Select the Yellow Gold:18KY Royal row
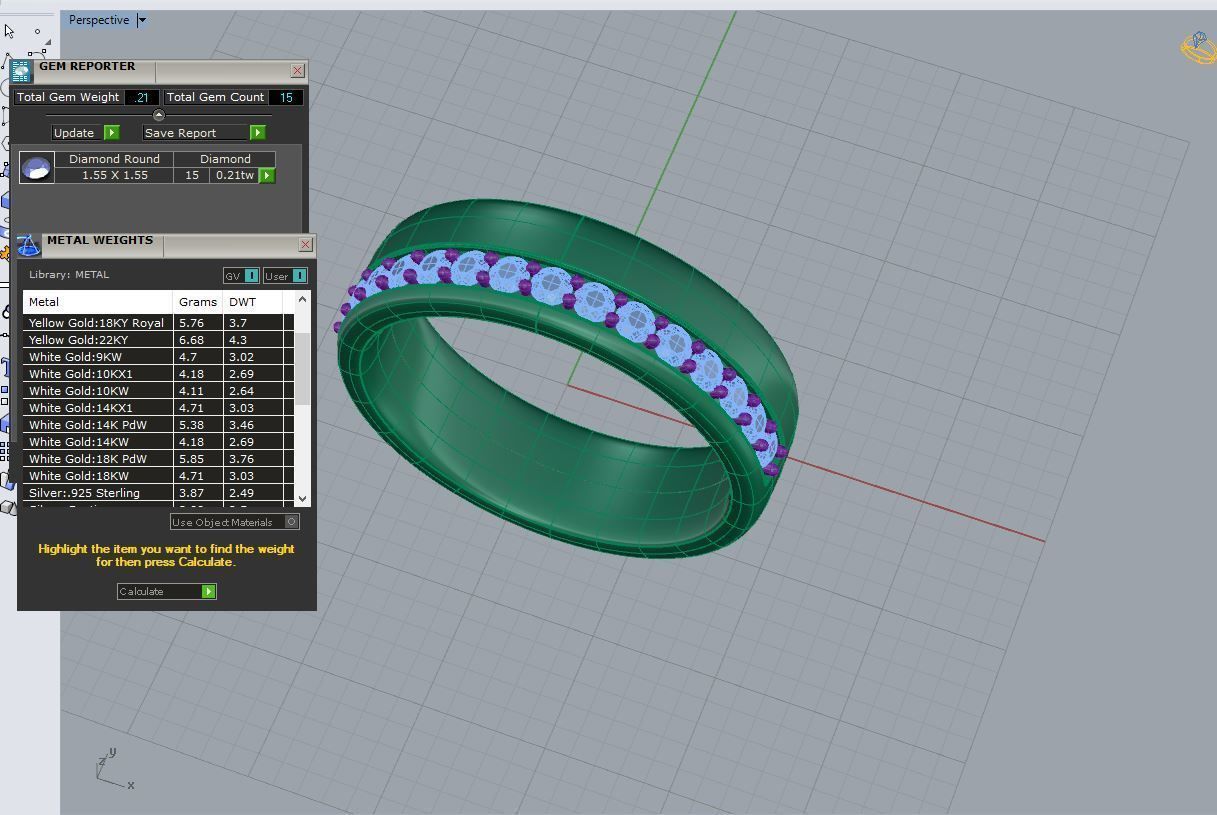 (158, 323)
